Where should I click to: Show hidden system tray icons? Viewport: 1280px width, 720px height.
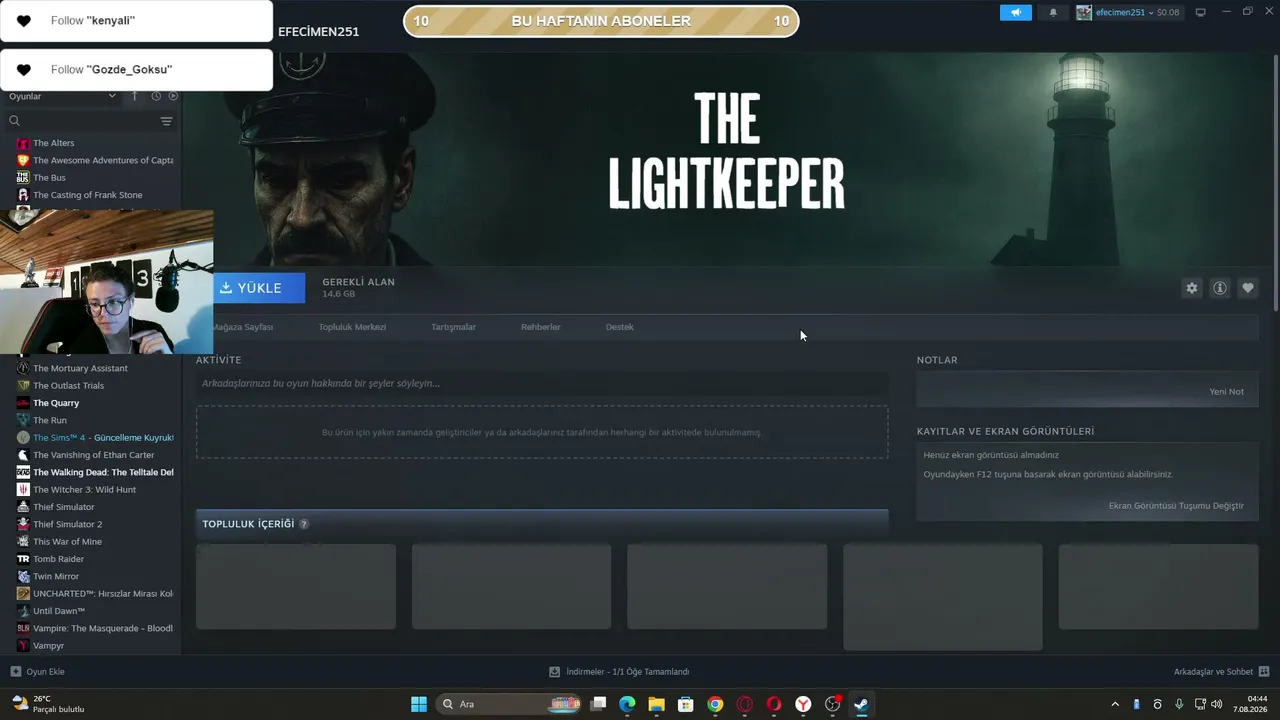point(1115,704)
